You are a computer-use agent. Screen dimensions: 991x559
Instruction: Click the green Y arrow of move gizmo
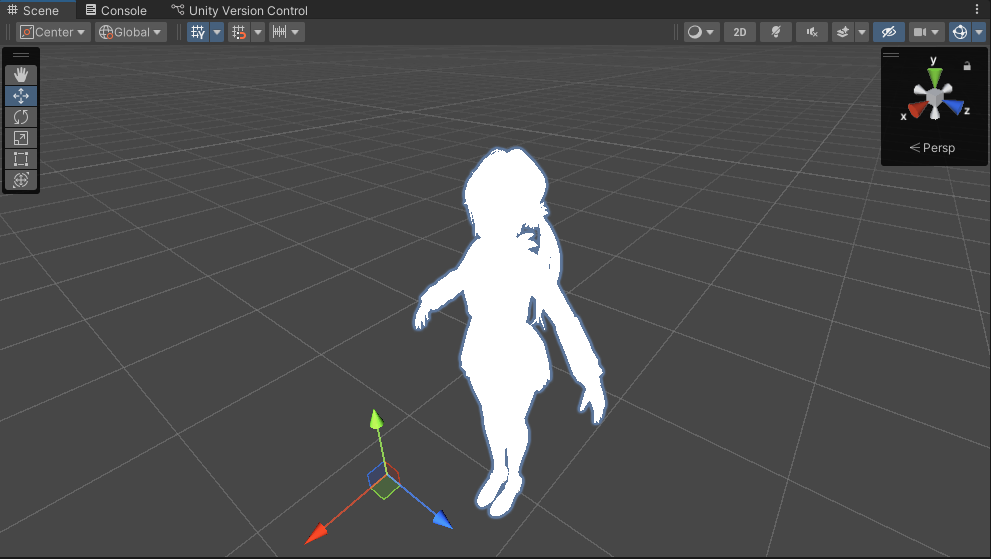pos(377,420)
